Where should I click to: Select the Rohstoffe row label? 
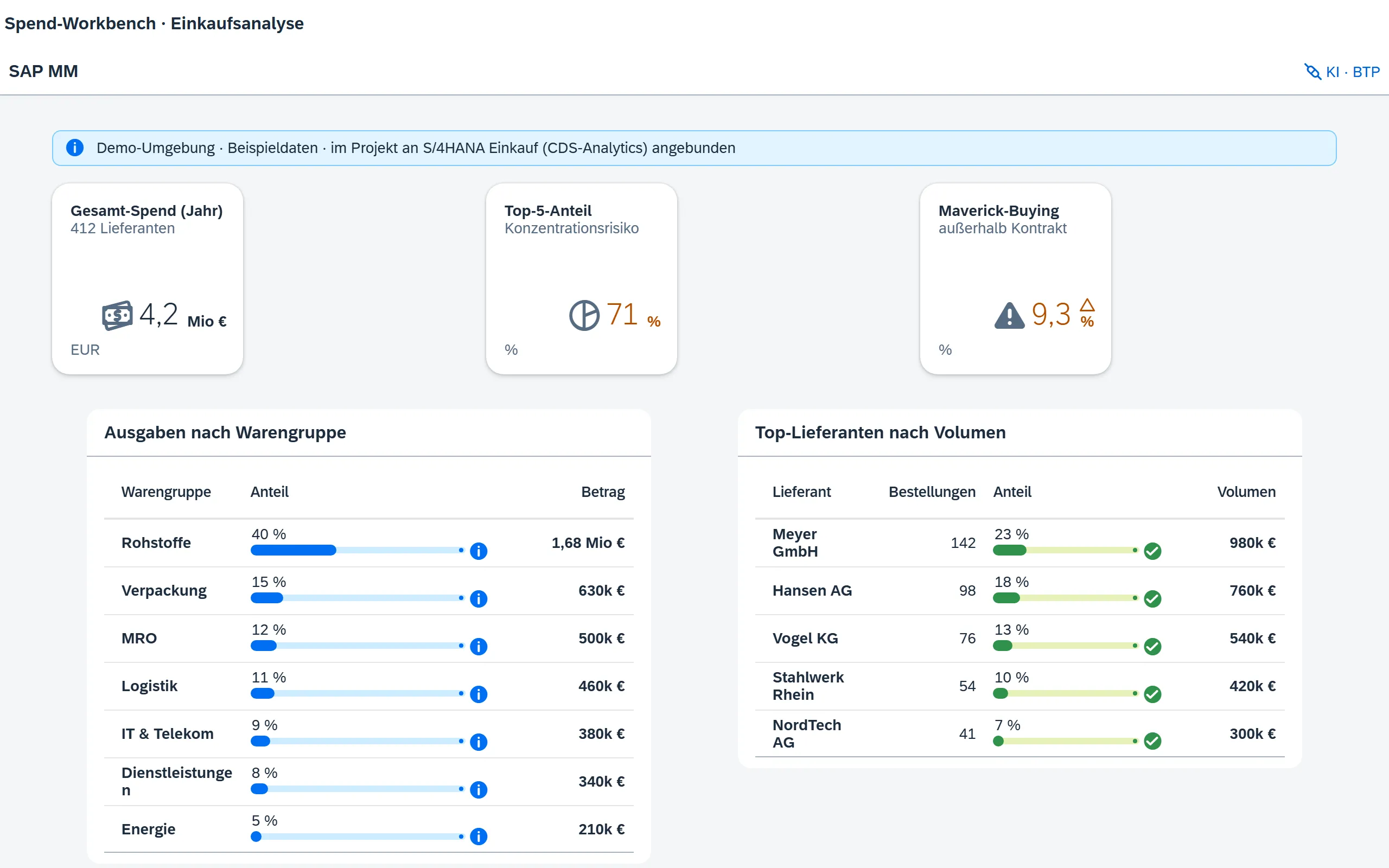coord(156,542)
